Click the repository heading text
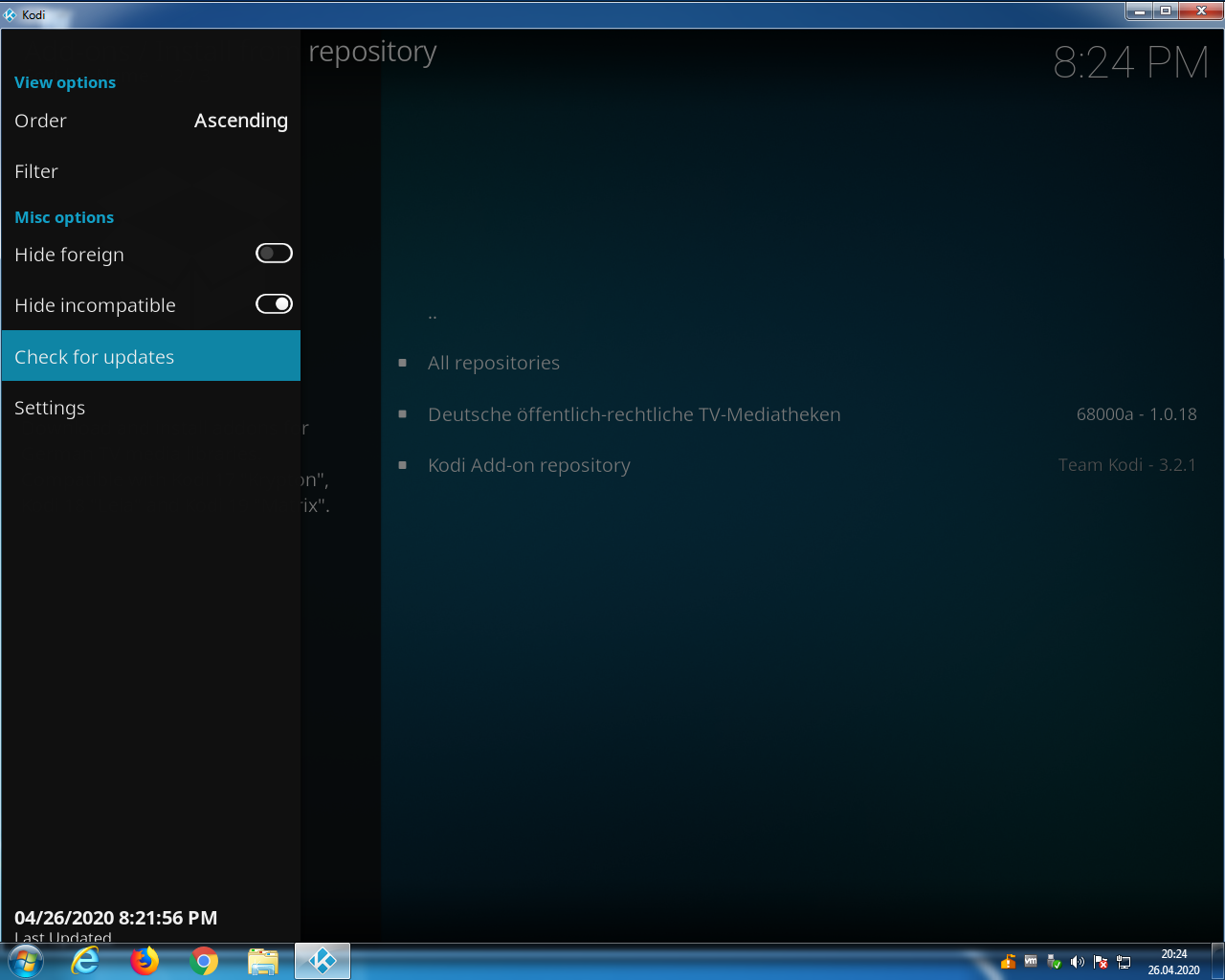1225x980 pixels. [372, 53]
